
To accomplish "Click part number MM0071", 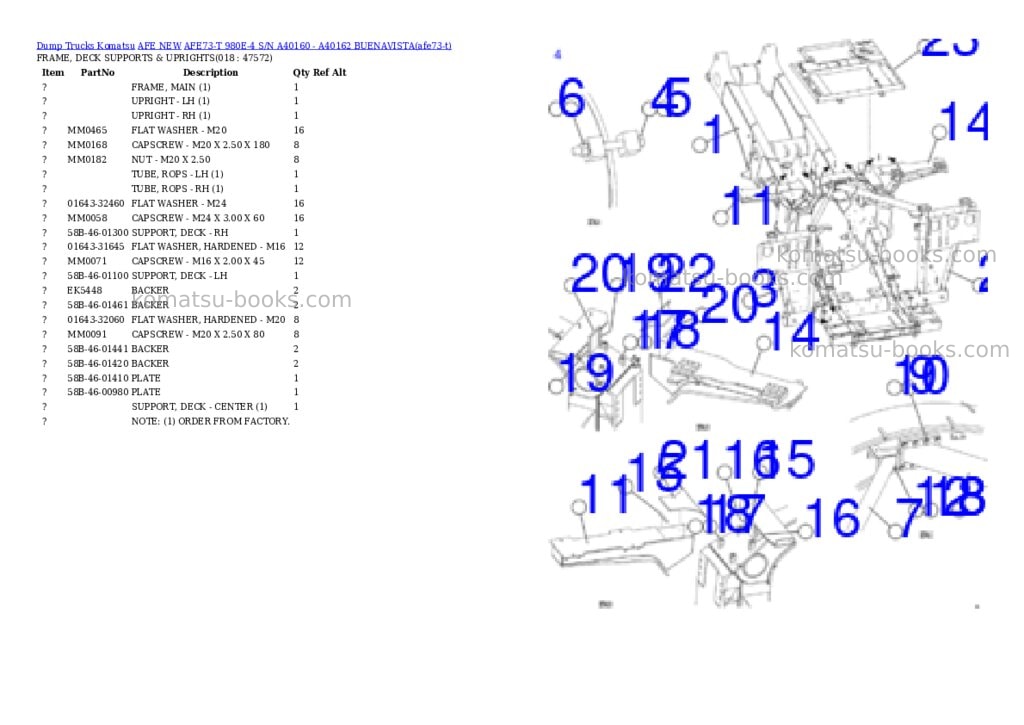I will 87,261.
